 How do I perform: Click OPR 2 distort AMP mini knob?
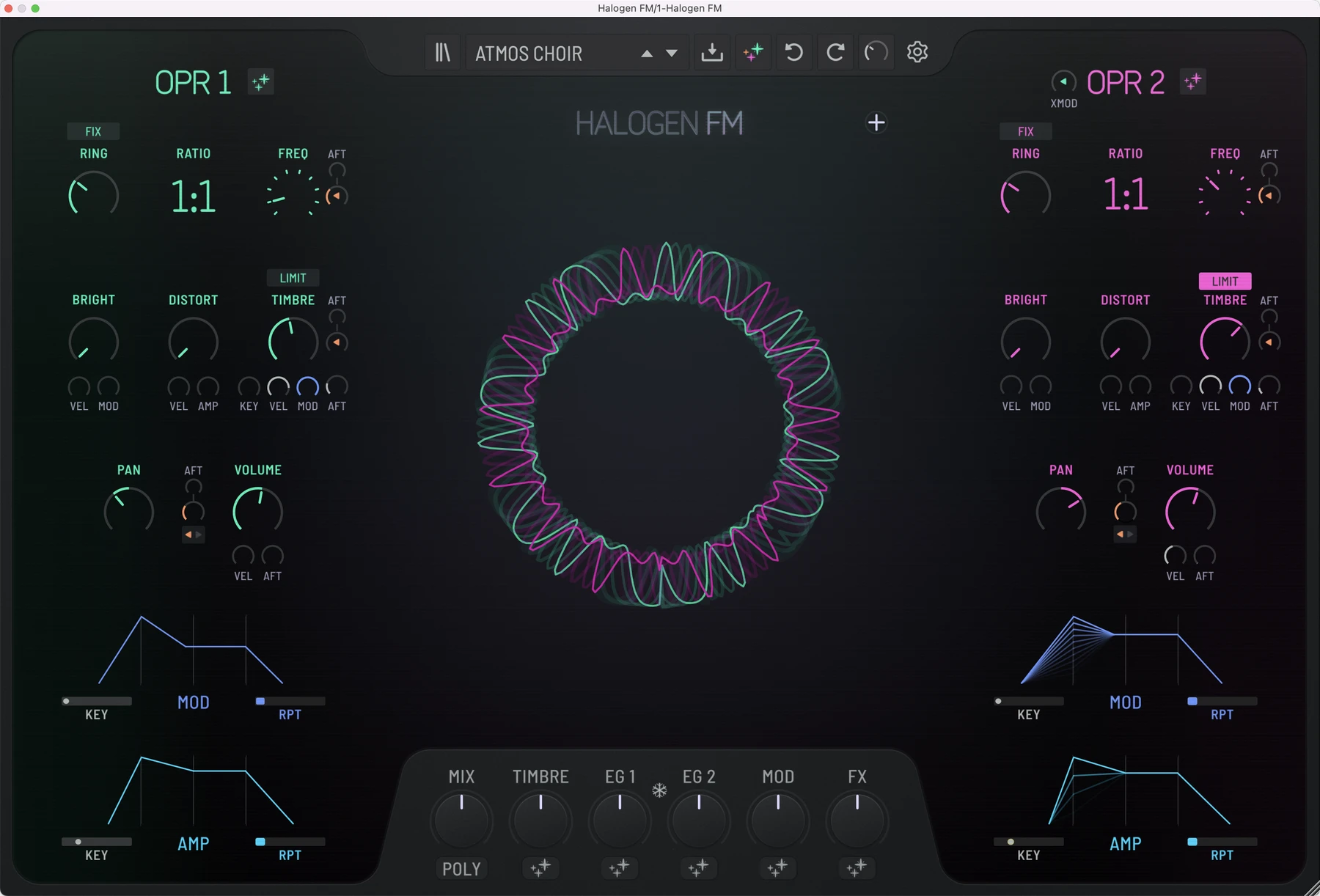click(1140, 386)
